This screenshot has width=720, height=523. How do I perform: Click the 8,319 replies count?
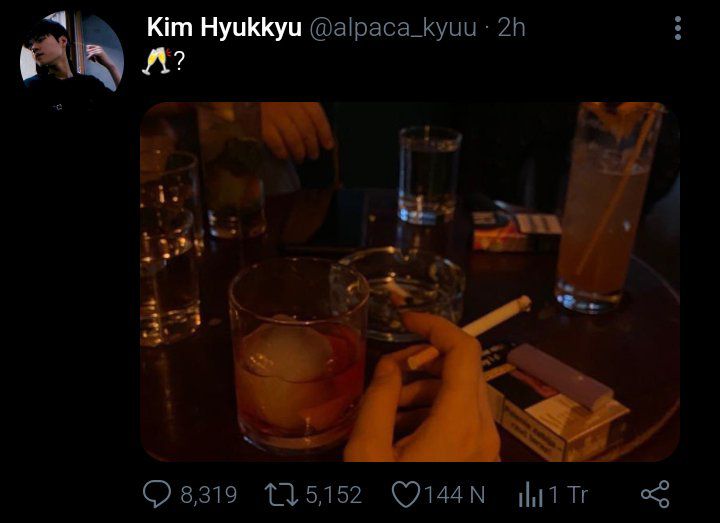tap(208, 495)
